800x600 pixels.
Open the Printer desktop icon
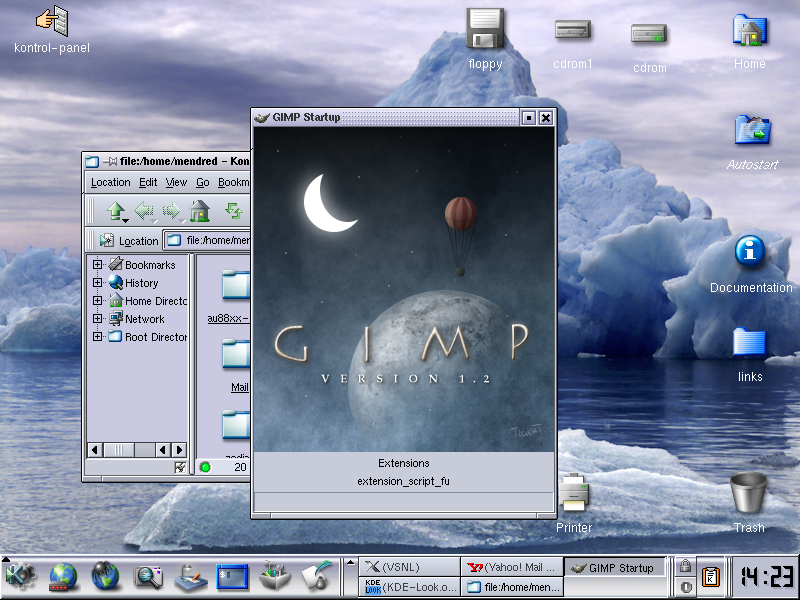point(574,492)
